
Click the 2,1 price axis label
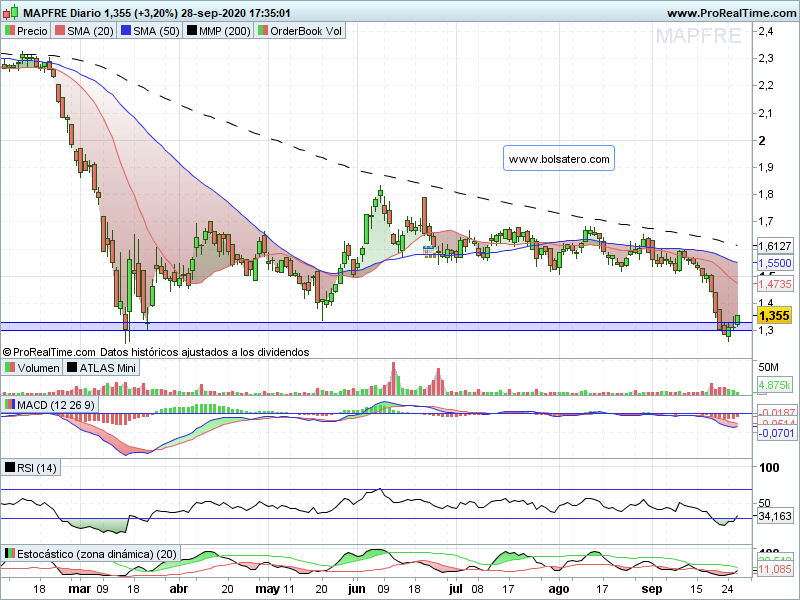766,113
